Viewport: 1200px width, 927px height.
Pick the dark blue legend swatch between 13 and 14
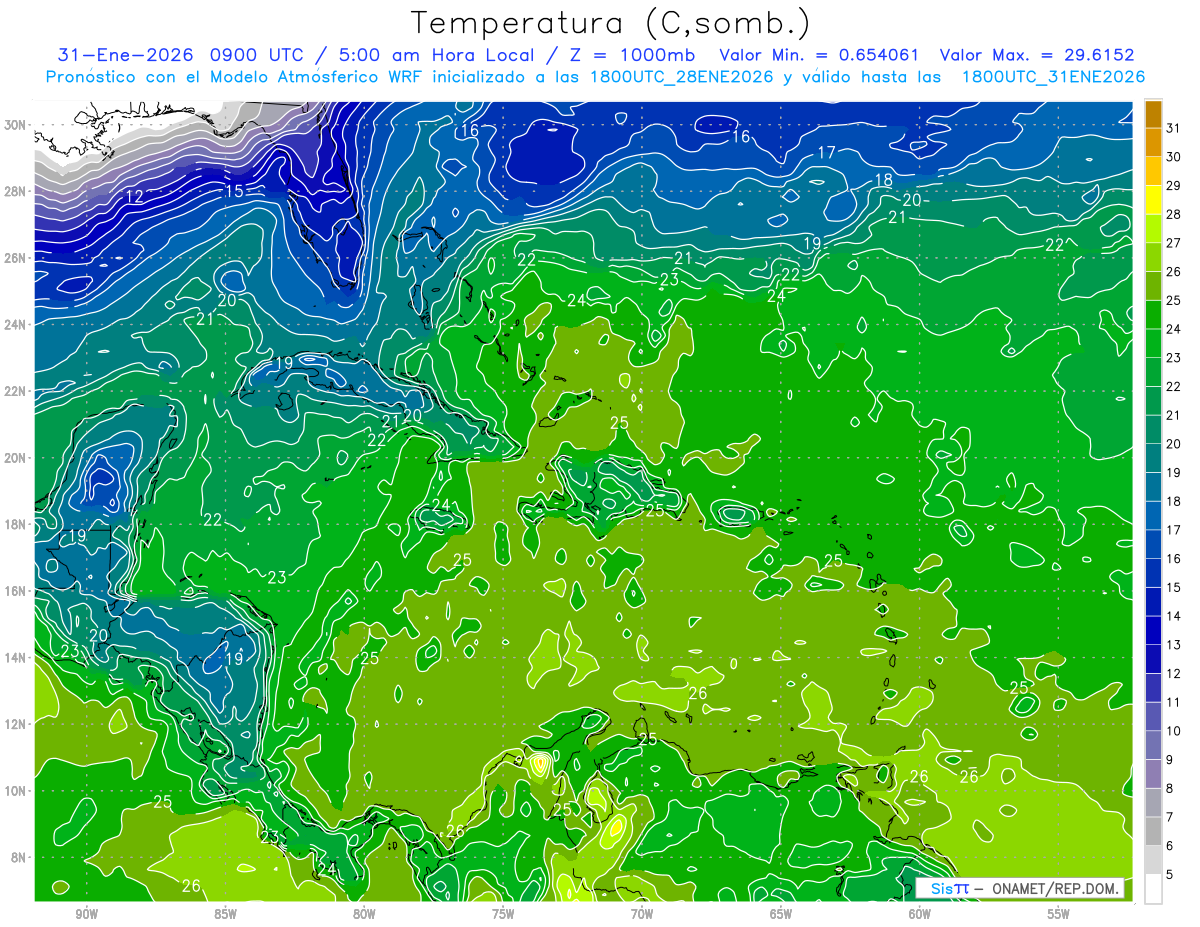pyautogui.click(x=1153, y=630)
